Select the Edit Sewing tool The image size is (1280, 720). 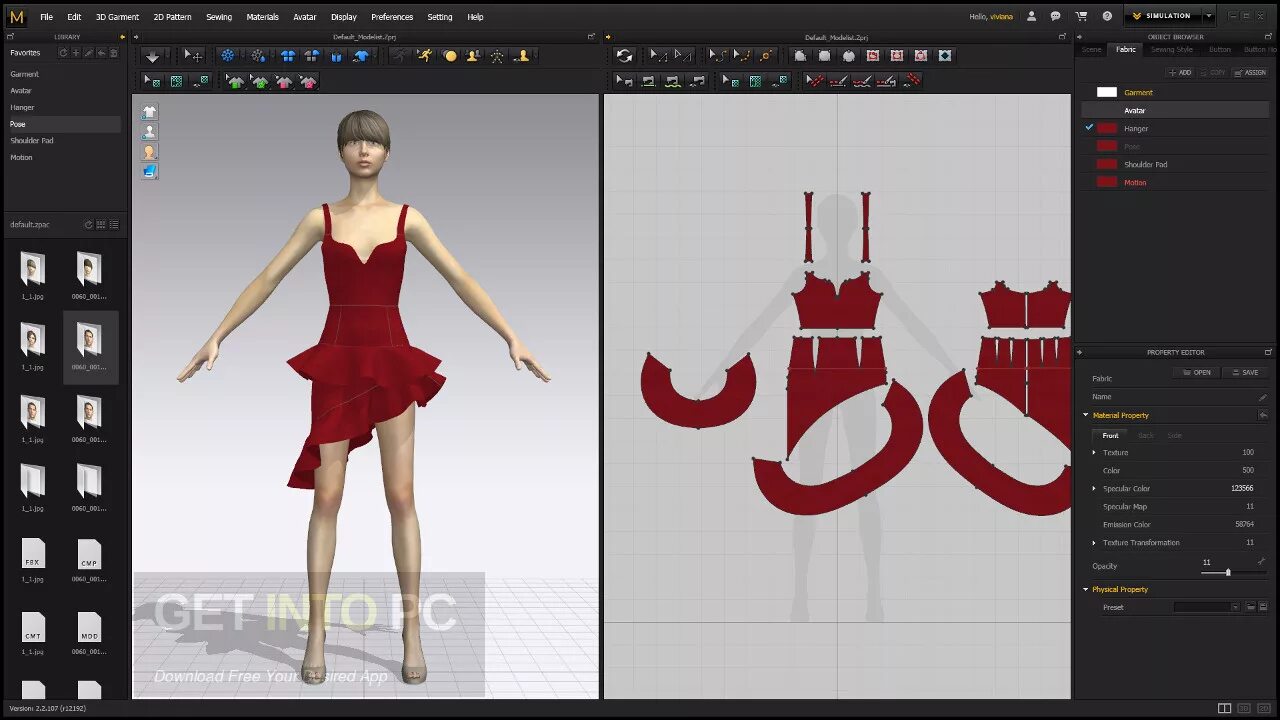click(x=716, y=55)
